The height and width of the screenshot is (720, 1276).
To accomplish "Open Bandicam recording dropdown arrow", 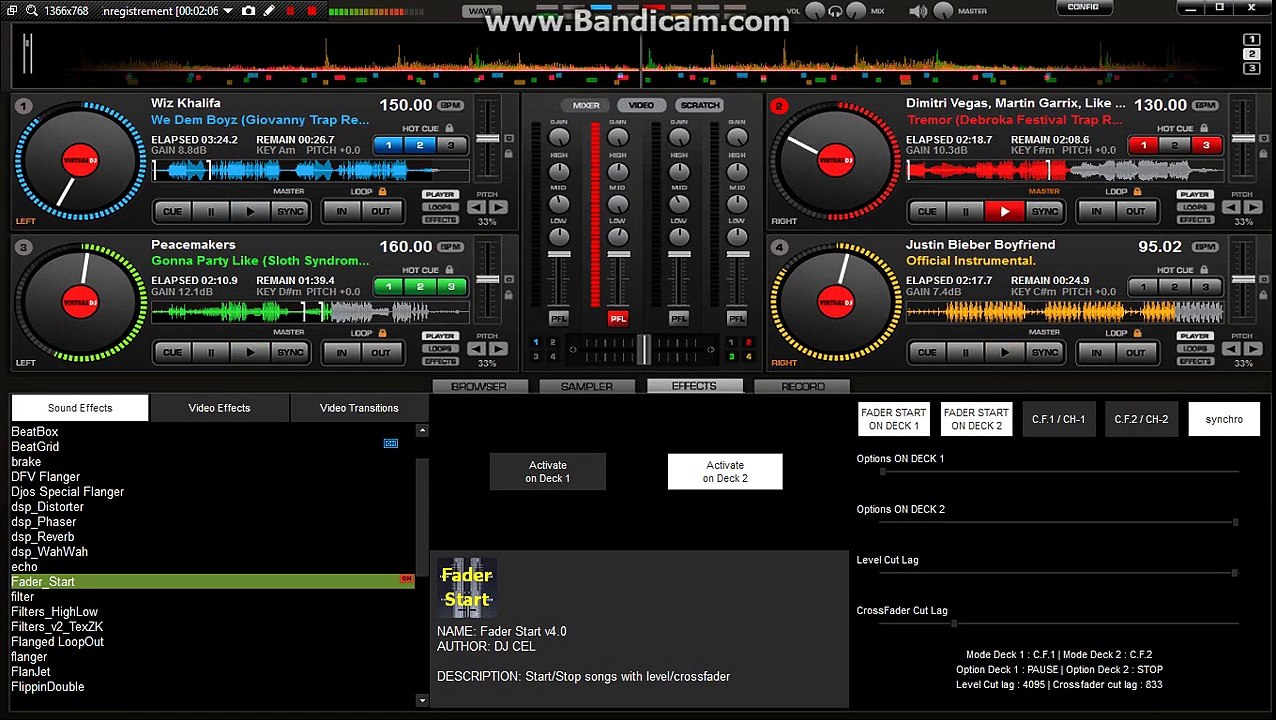I will [x=228, y=11].
